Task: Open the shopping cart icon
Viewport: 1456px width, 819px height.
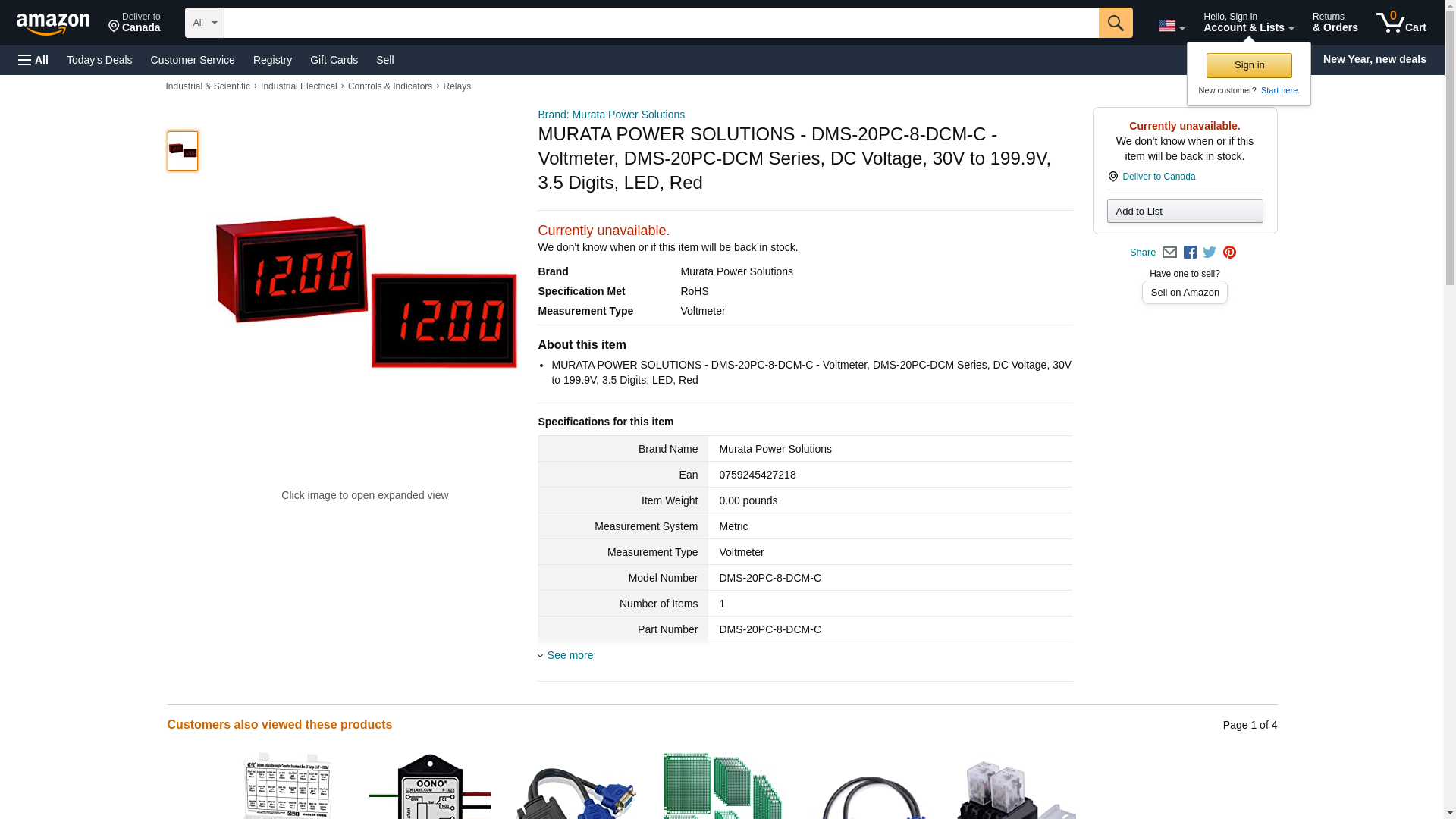Action: [1401, 23]
